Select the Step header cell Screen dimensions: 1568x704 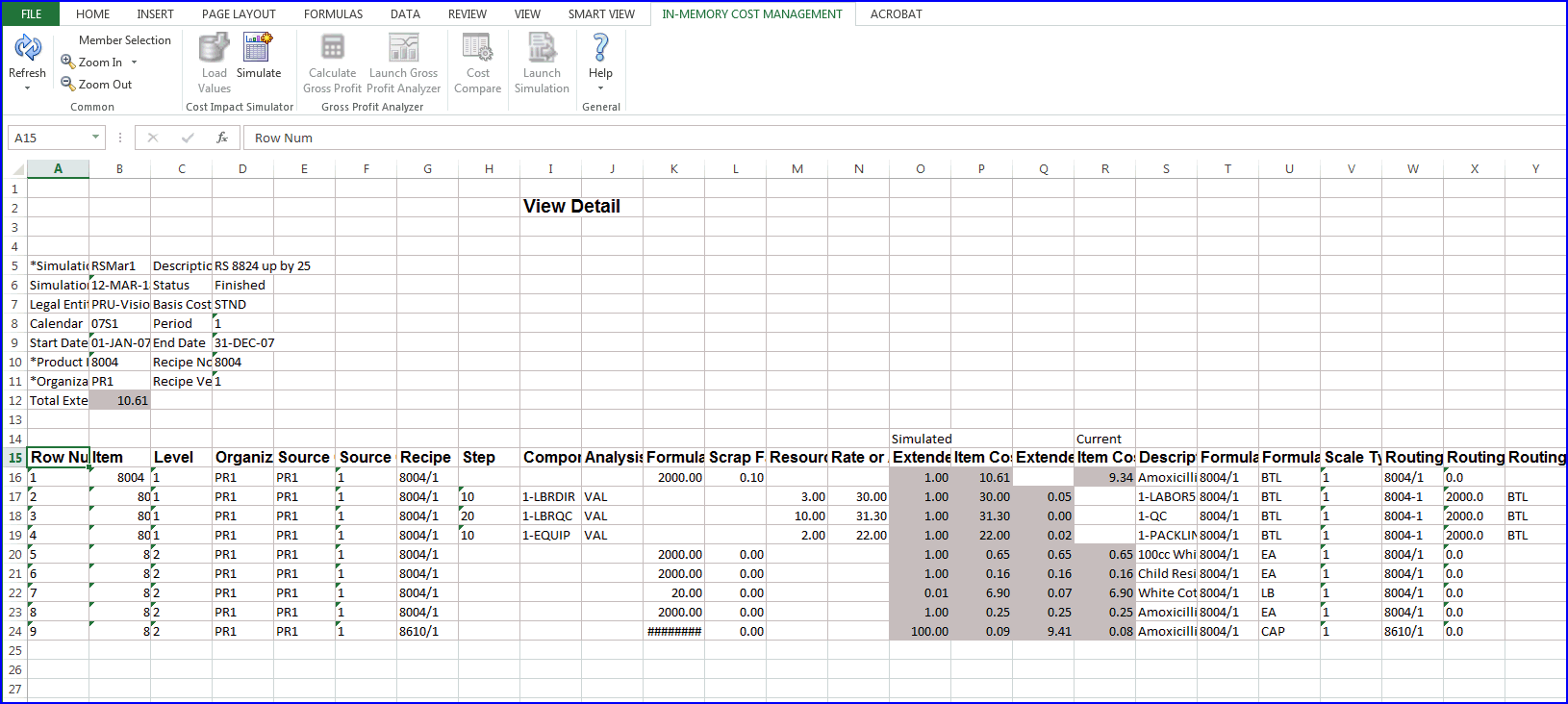(489, 458)
